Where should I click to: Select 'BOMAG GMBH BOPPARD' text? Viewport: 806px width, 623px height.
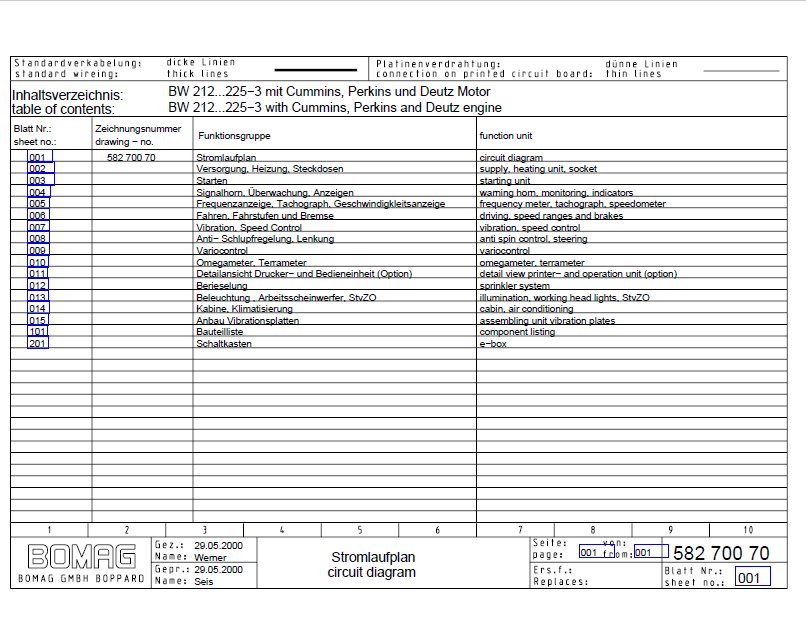[x=81, y=578]
